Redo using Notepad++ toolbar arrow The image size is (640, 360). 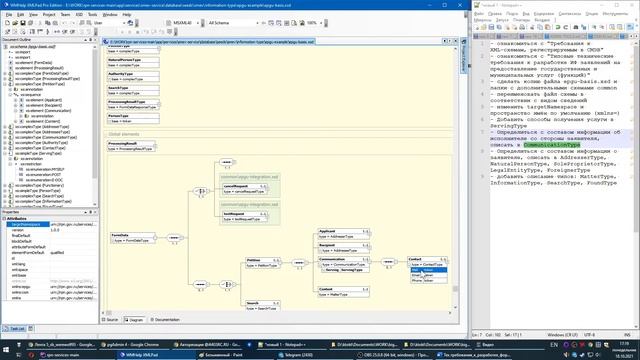point(565,27)
